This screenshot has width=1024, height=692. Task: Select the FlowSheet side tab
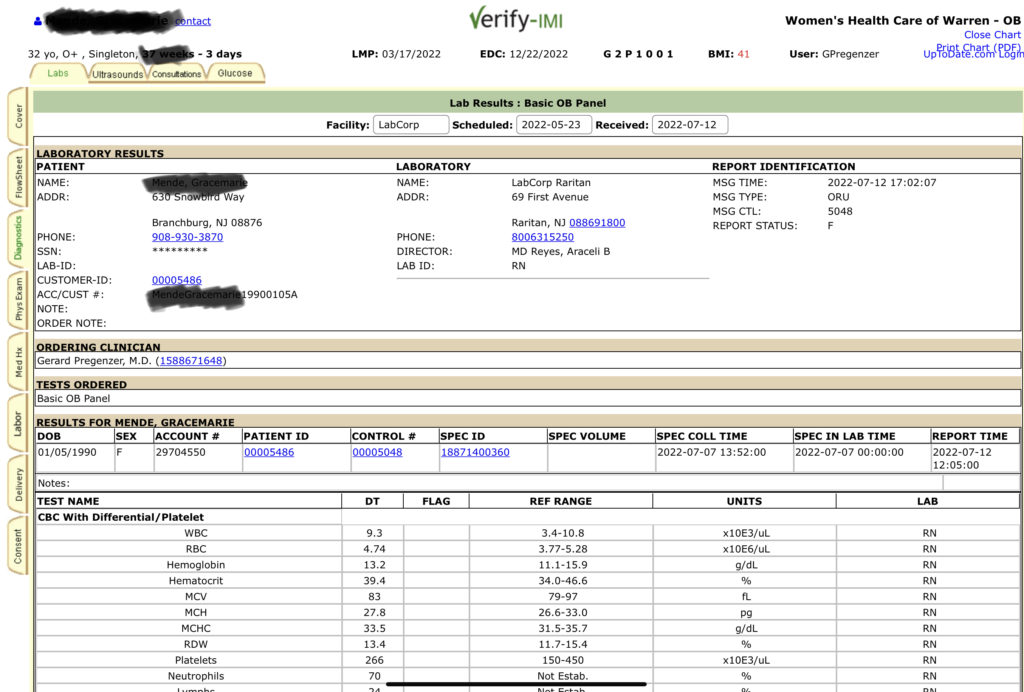(x=18, y=177)
